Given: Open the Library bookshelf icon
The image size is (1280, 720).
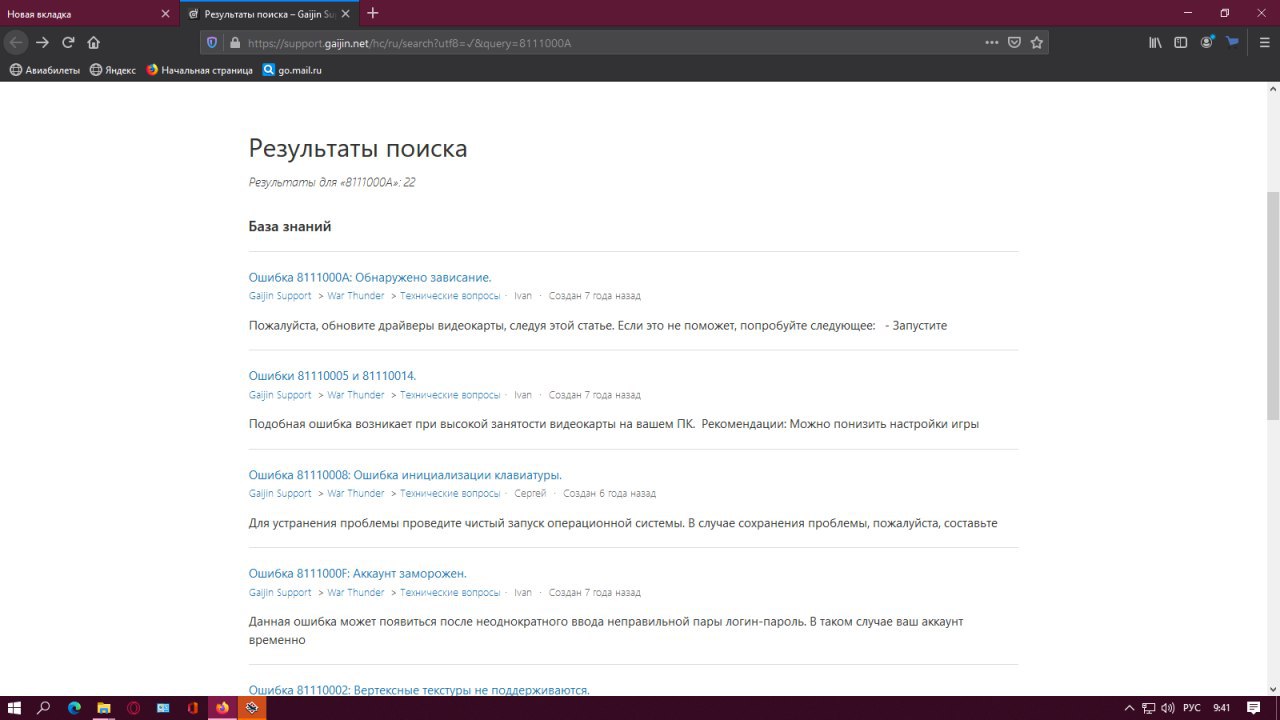Looking at the screenshot, I should [1155, 43].
